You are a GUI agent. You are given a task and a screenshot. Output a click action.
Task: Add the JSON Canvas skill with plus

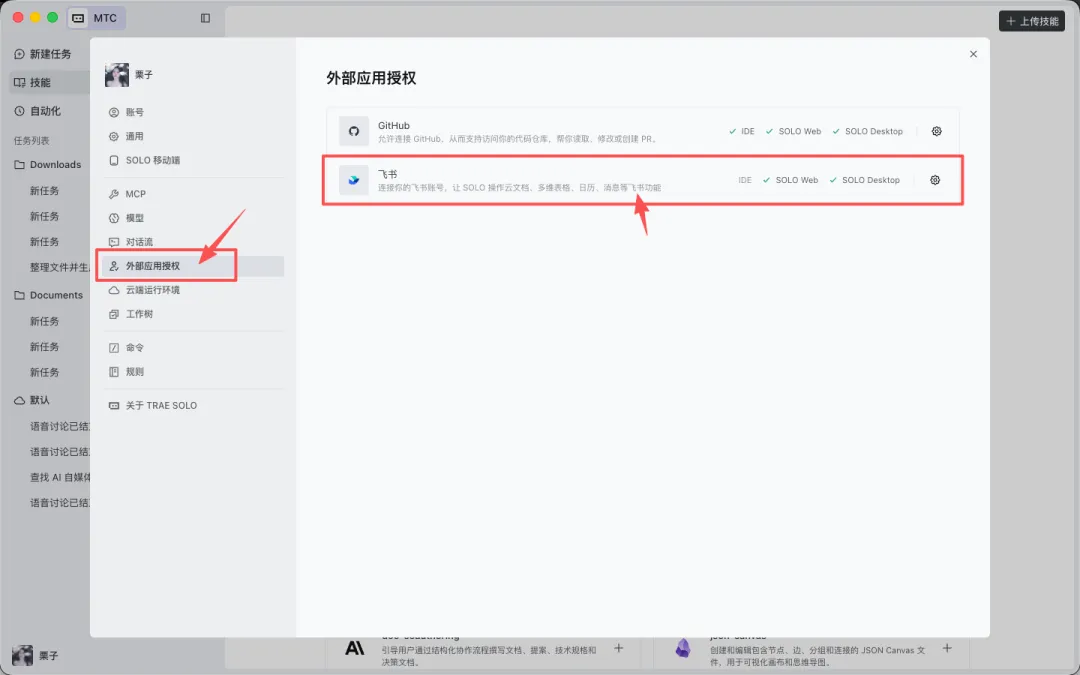pyautogui.click(x=947, y=648)
